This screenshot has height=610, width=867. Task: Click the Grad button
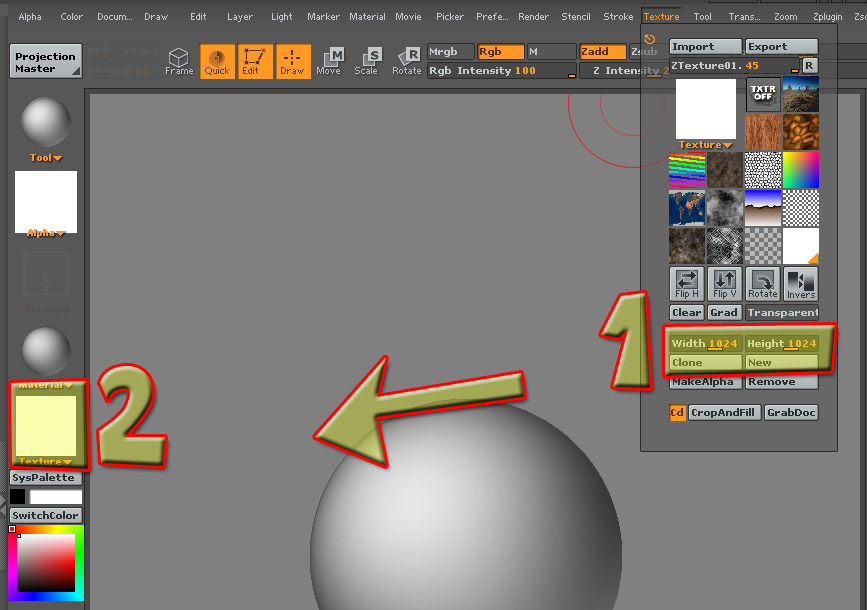click(724, 313)
